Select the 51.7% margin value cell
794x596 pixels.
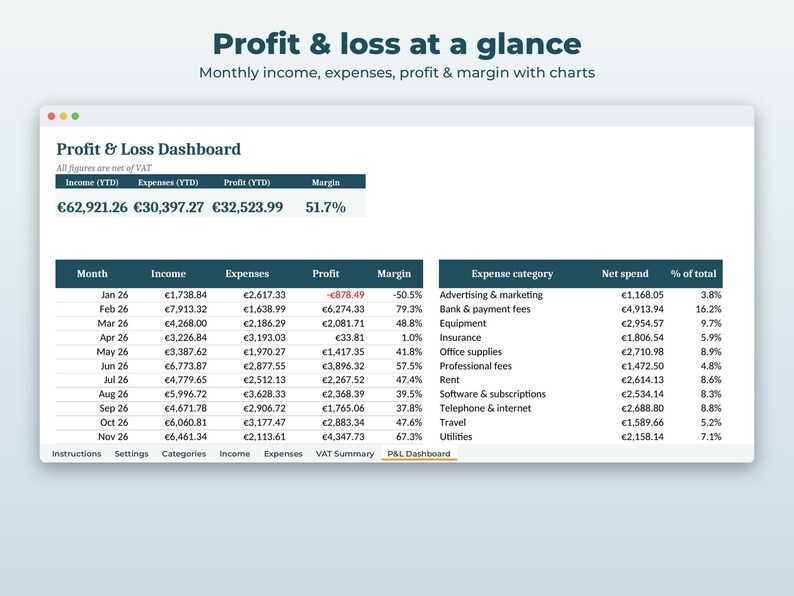tap(326, 207)
